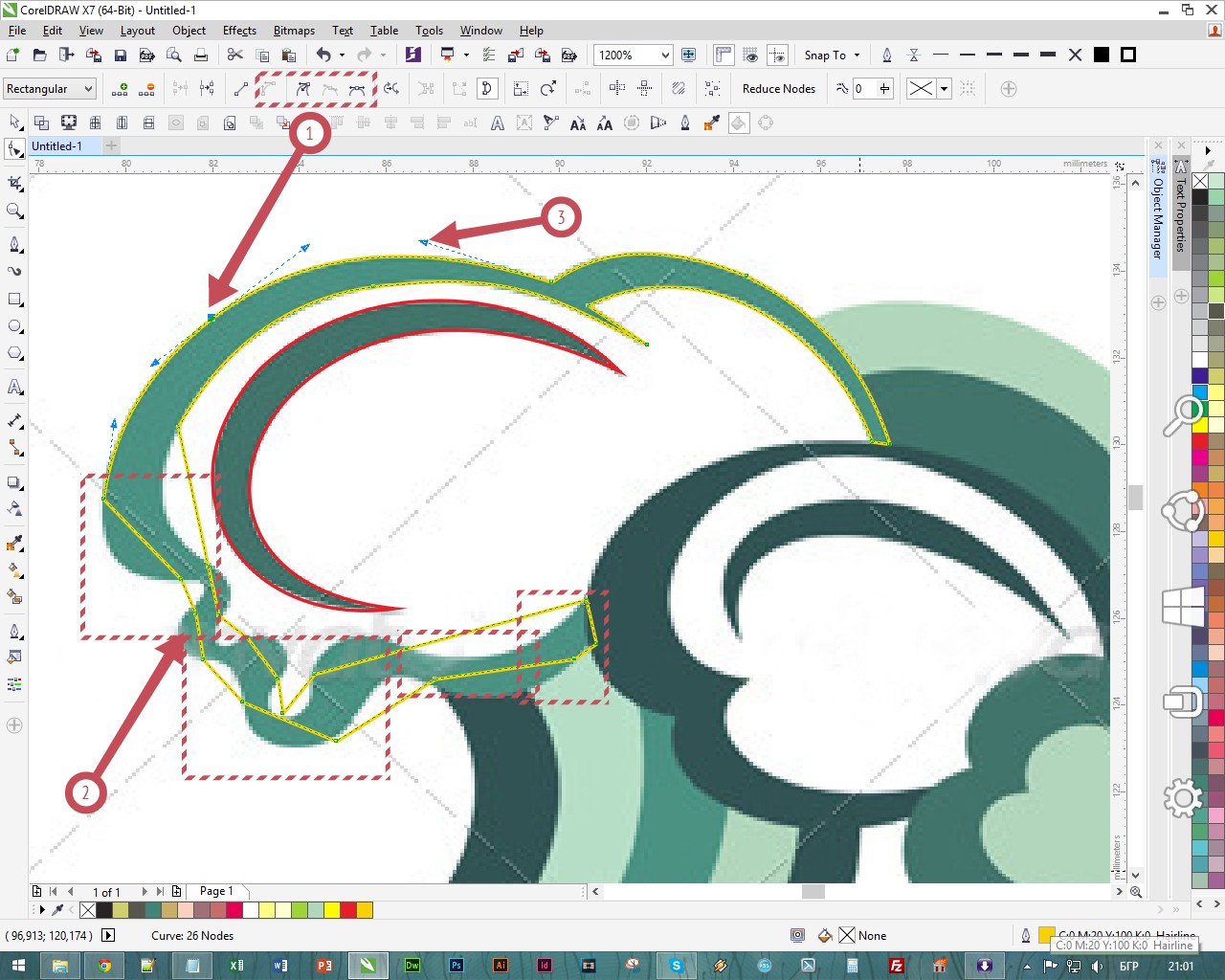Open PowerPoint from the Windows taskbar
1225x980 pixels.
(323, 966)
